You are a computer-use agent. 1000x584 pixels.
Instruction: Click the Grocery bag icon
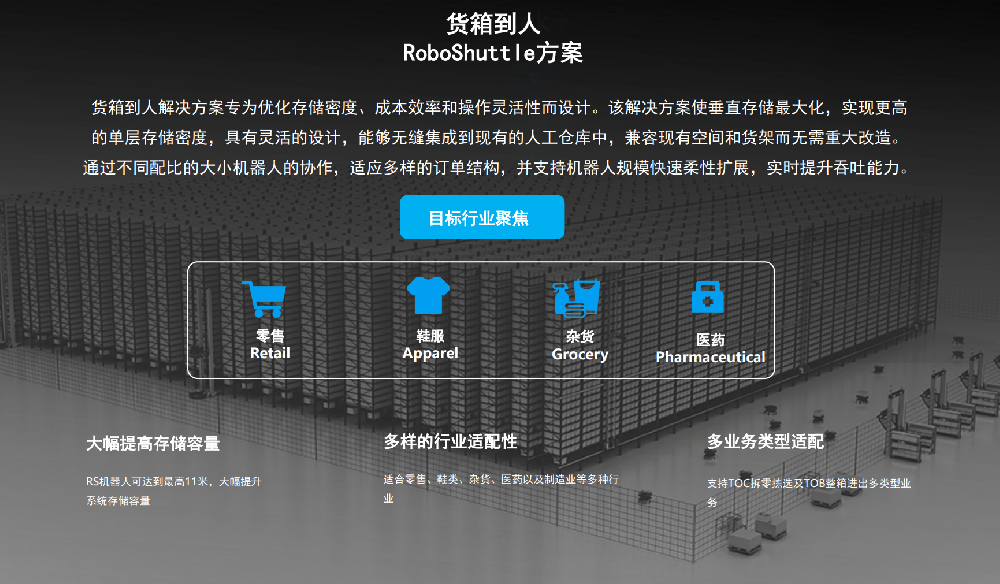point(577,299)
